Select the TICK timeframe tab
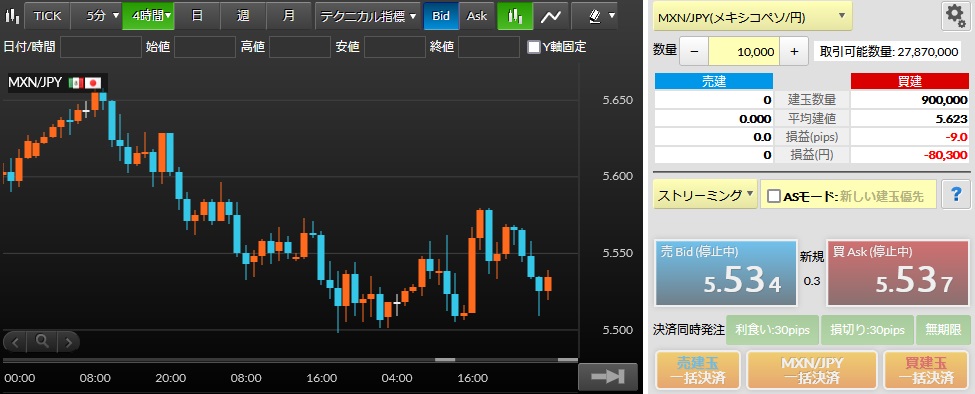 pos(47,16)
